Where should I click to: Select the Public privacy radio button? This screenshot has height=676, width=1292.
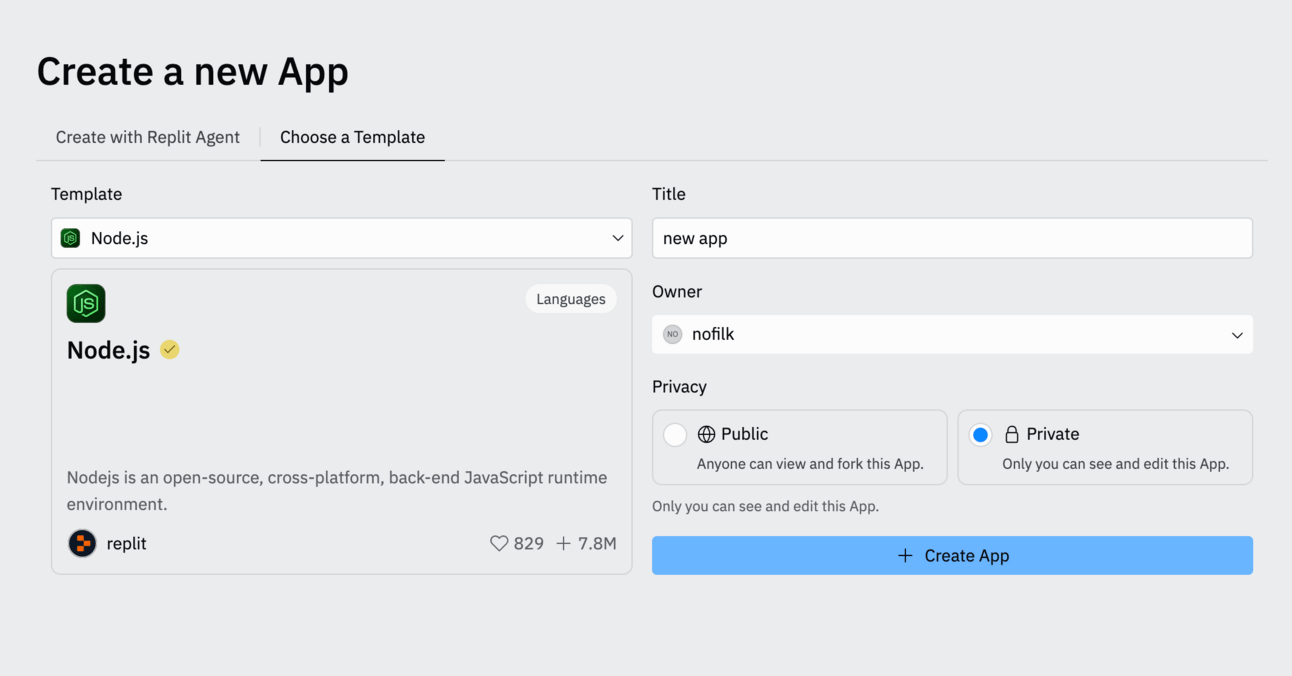[675, 434]
